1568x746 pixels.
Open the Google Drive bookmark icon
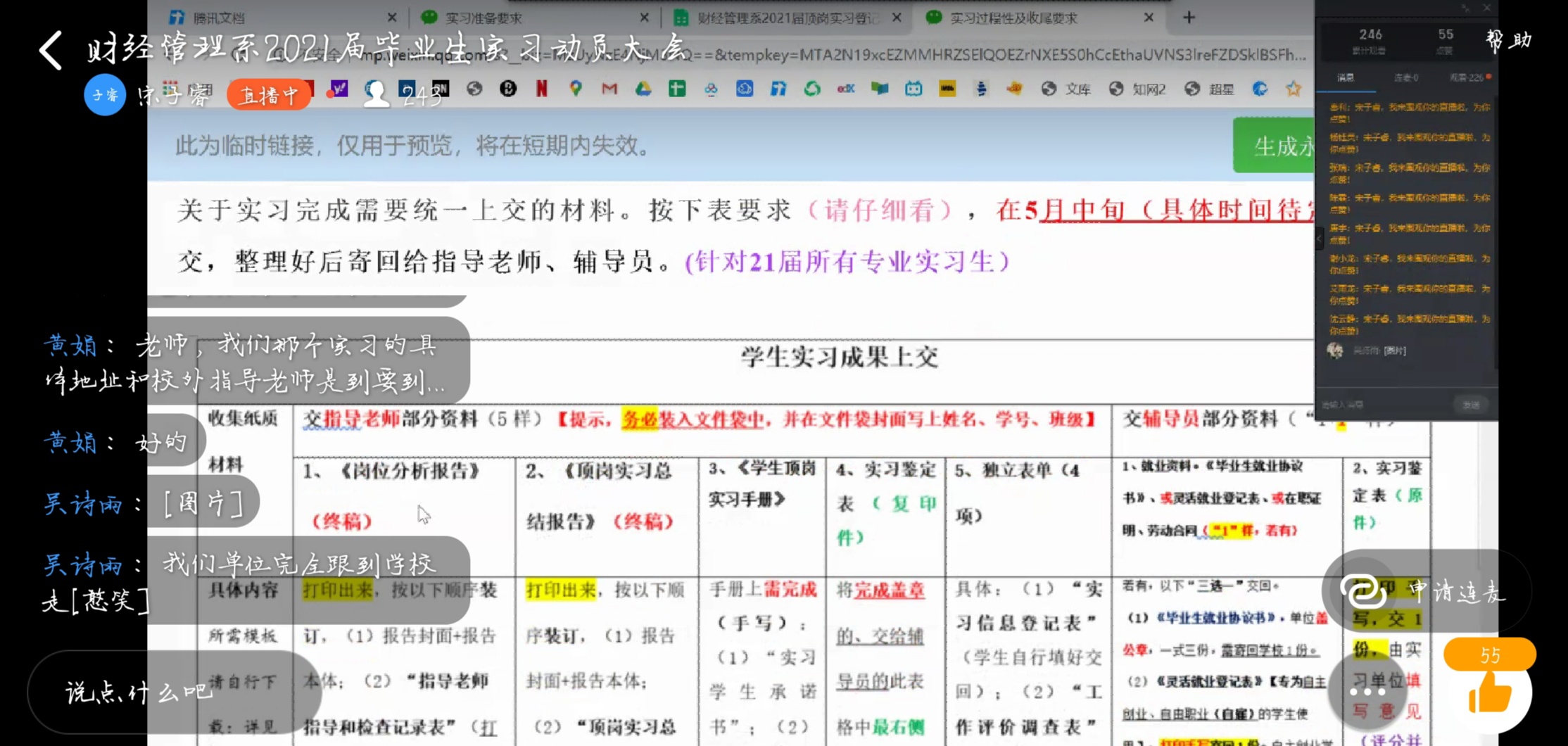pos(643,89)
